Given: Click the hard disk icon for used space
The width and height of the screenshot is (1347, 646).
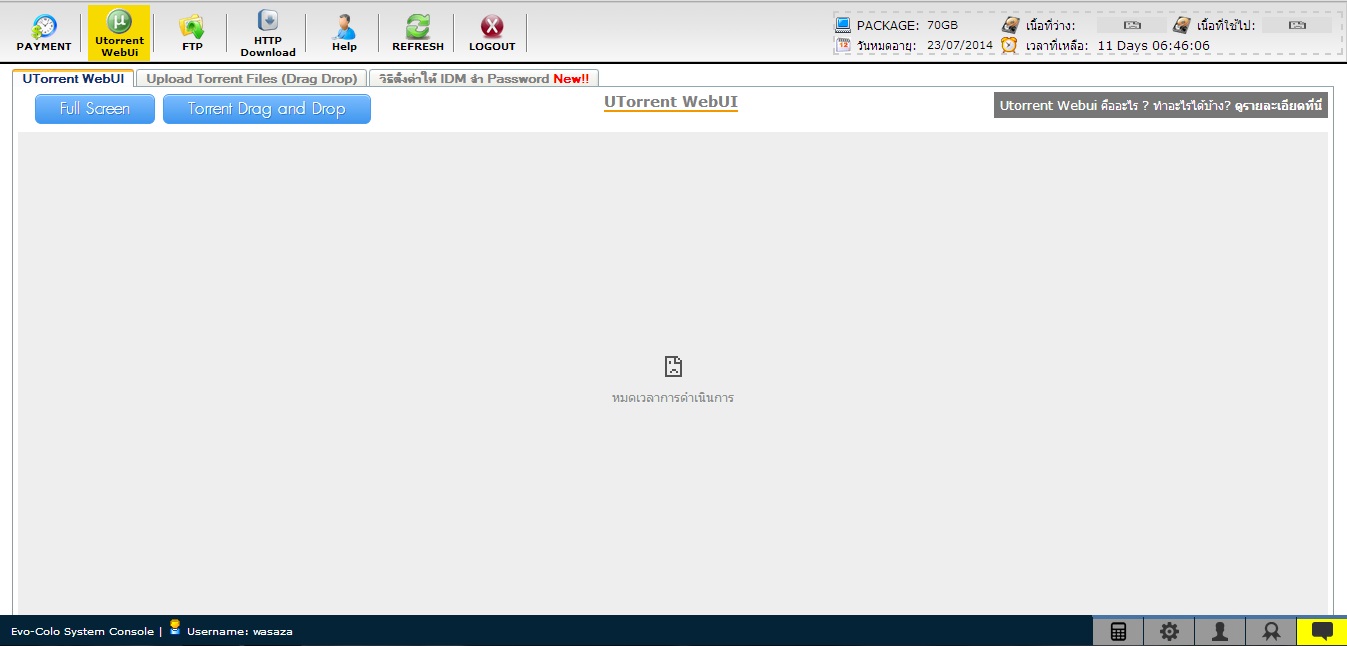Looking at the screenshot, I should pos(1182,25).
